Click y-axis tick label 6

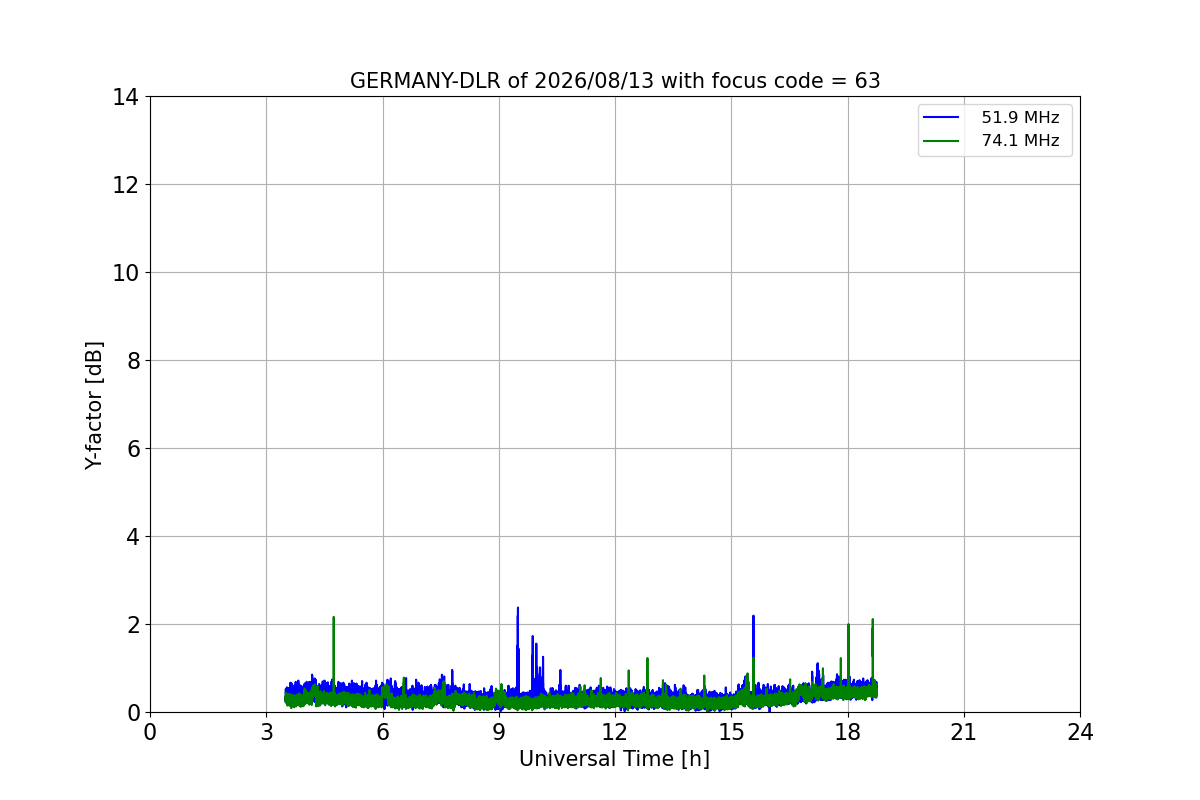tap(133, 449)
